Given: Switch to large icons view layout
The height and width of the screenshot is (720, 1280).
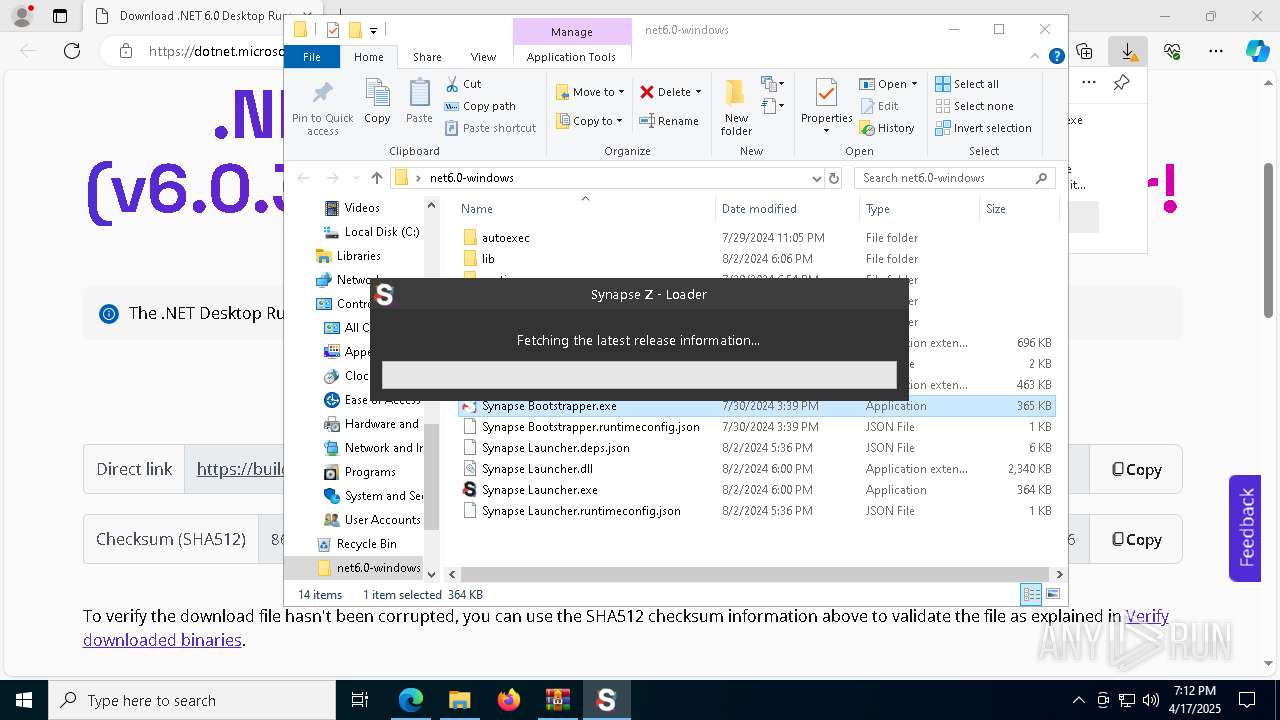Looking at the screenshot, I should 1051,594.
